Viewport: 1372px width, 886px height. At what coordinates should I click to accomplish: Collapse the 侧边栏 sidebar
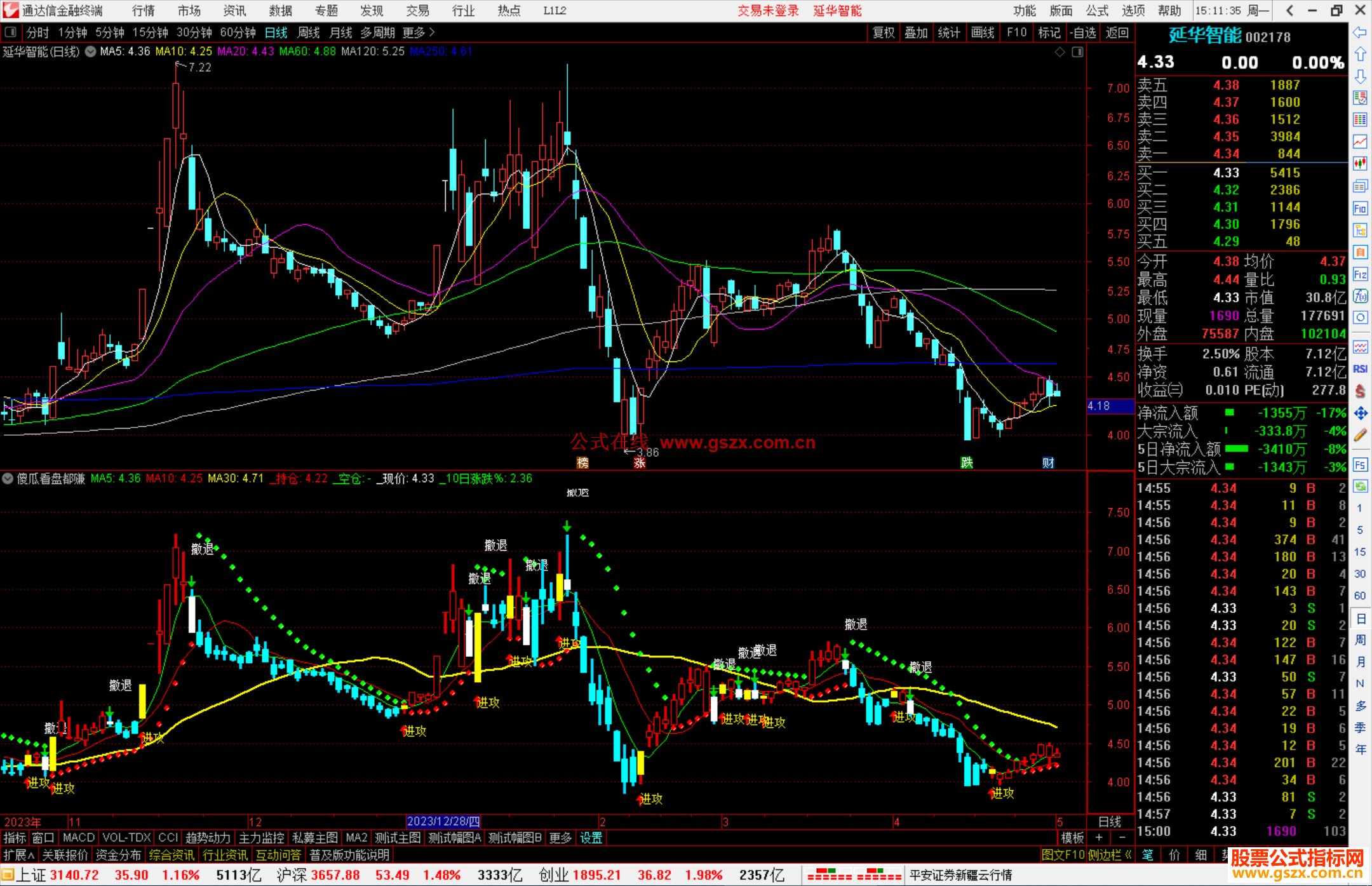pos(1110,855)
